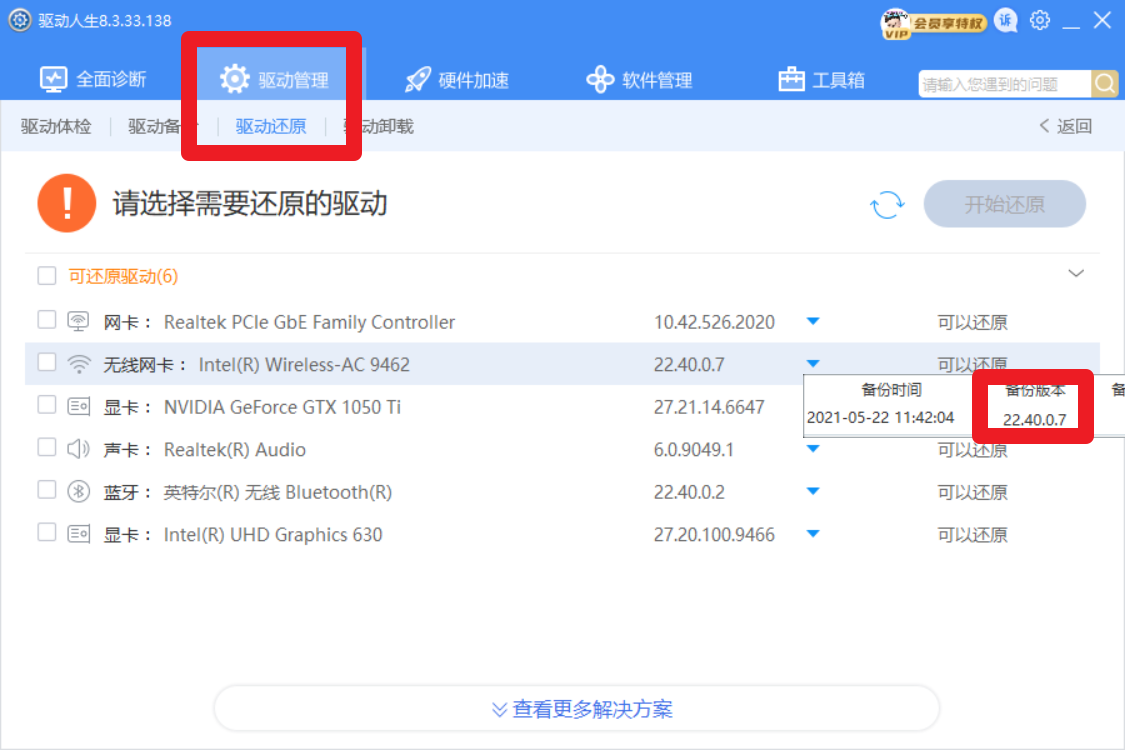Click the 请选择需要还原的驱动 heading
Image resolution: width=1125 pixels, height=750 pixels.
pyautogui.click(x=250, y=203)
